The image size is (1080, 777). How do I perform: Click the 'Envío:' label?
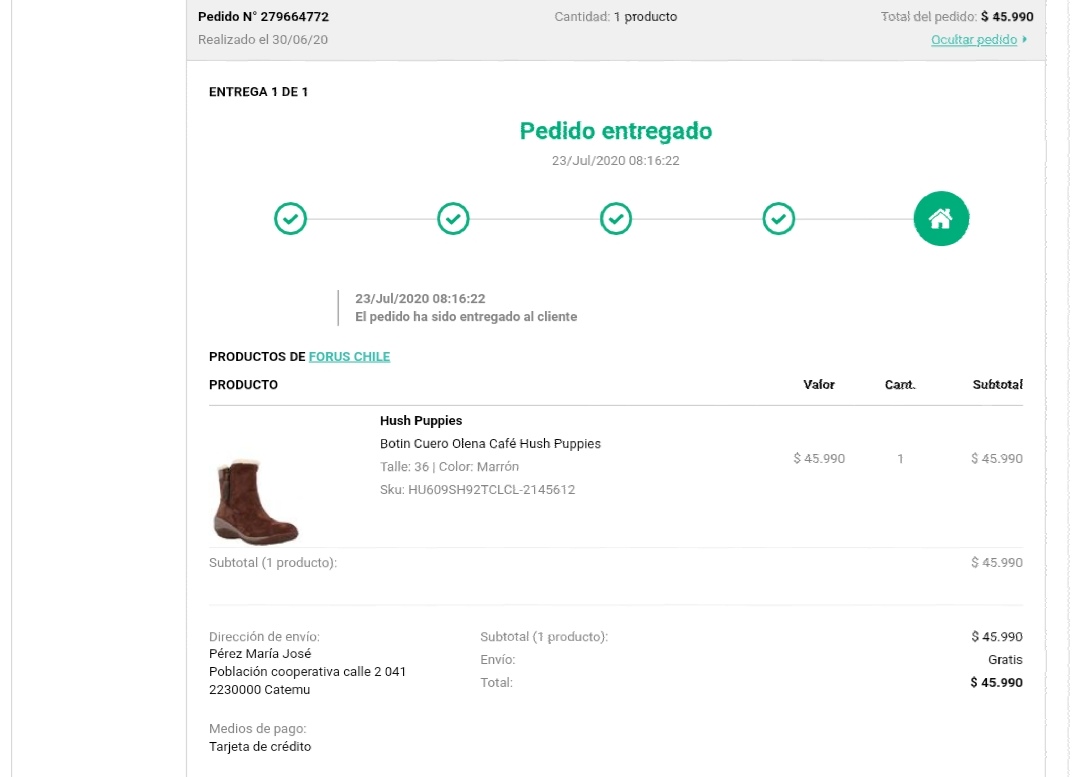click(x=497, y=660)
